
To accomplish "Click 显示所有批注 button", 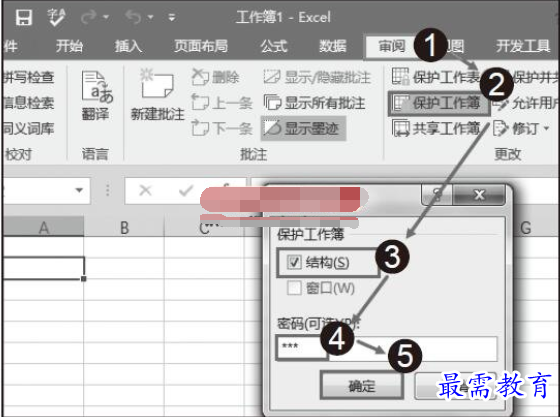I will [x=314, y=103].
